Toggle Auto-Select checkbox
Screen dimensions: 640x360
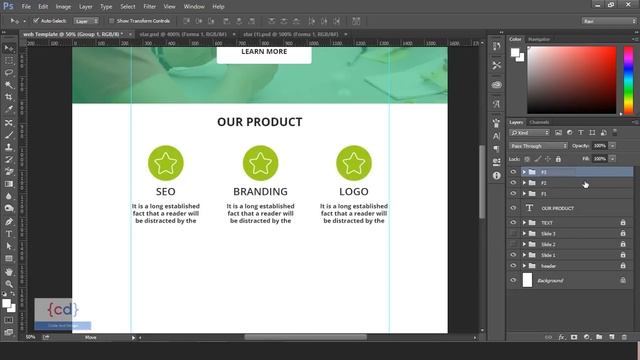point(36,20)
